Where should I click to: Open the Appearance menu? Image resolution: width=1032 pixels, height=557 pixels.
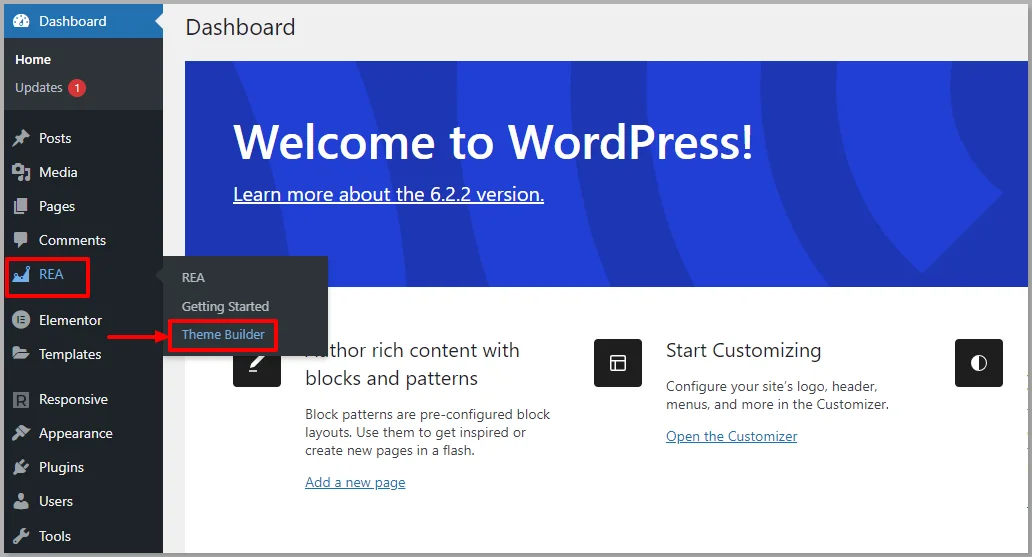coord(83,433)
